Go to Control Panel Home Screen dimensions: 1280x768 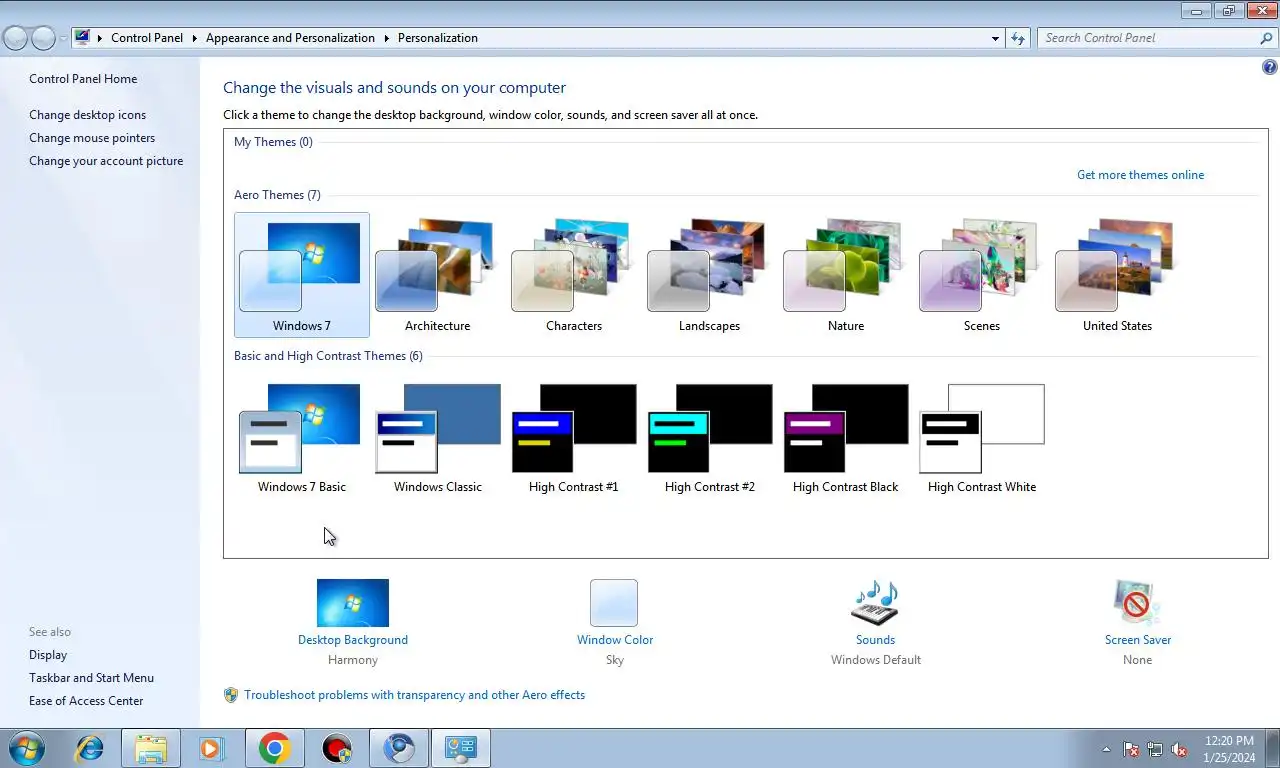pyautogui.click(x=83, y=79)
